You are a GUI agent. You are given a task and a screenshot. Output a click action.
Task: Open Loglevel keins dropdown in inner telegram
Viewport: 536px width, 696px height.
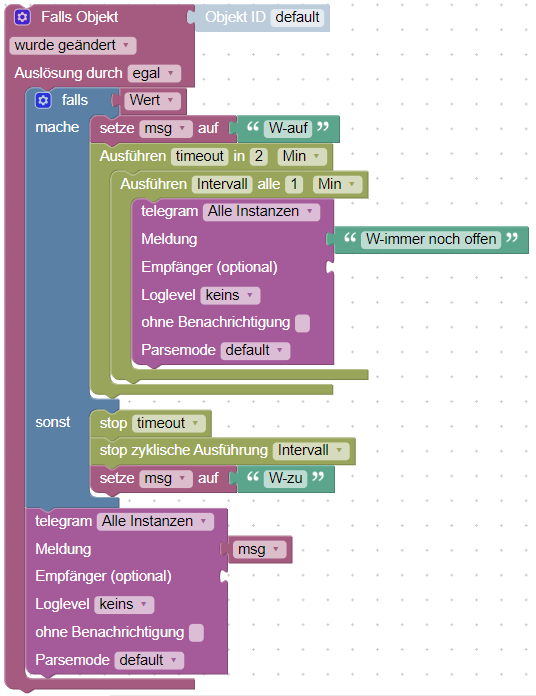pyautogui.click(x=230, y=295)
